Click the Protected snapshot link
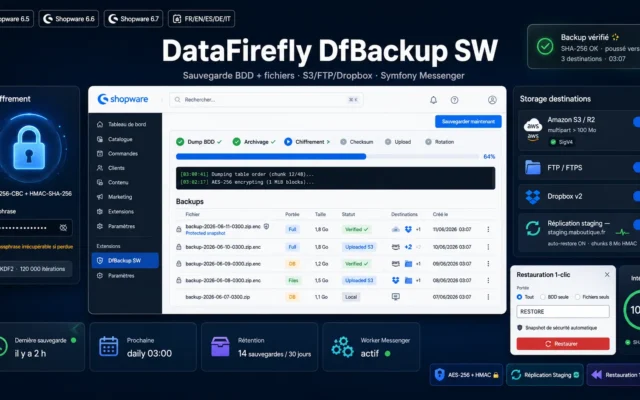The height and width of the screenshot is (400, 640). tap(205, 233)
